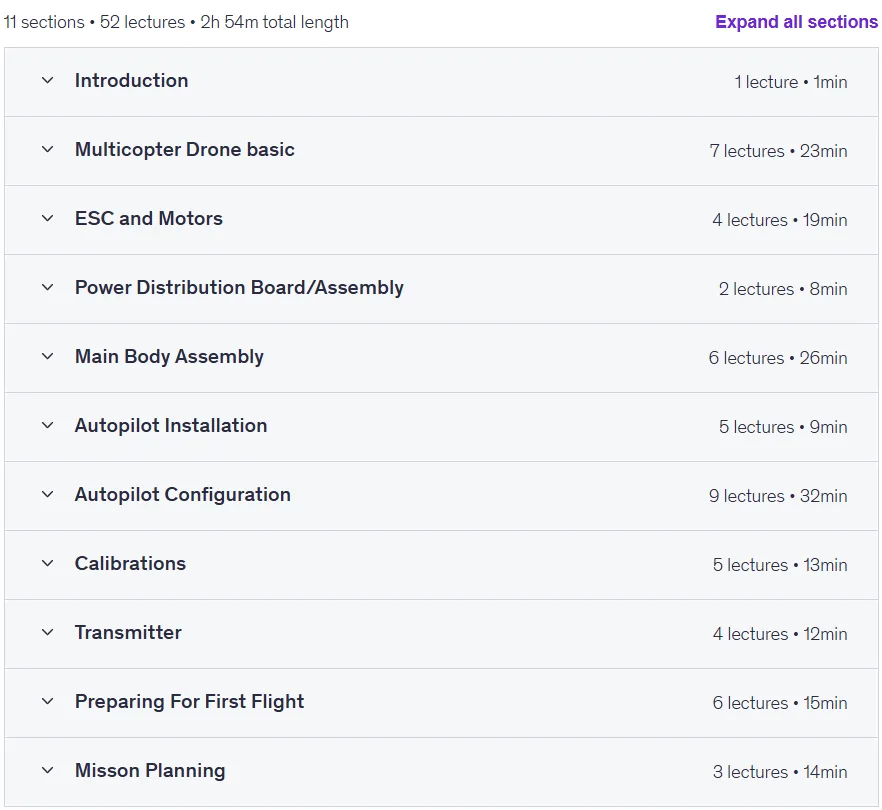The width and height of the screenshot is (882, 810).
Task: Expand ESC and Motors chevron arrow
Action: [x=48, y=218]
